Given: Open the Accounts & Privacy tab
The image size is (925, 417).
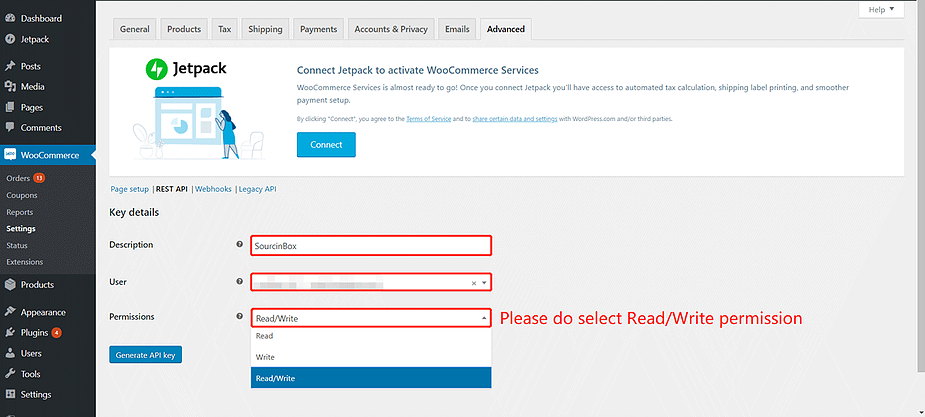Looking at the screenshot, I should click(x=391, y=29).
